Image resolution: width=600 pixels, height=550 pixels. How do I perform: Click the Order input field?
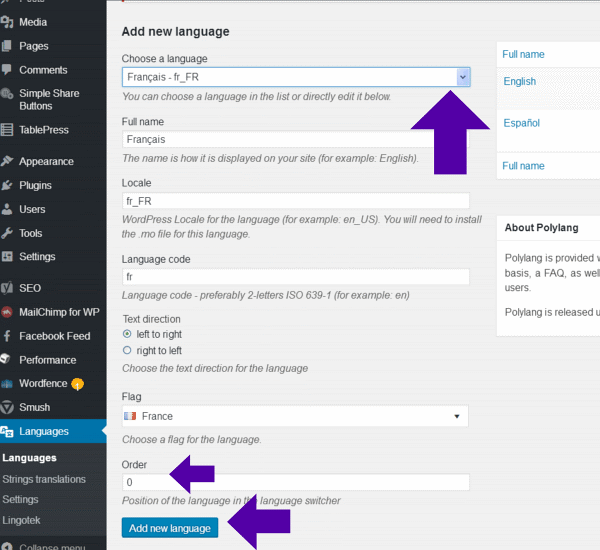click(x=295, y=483)
